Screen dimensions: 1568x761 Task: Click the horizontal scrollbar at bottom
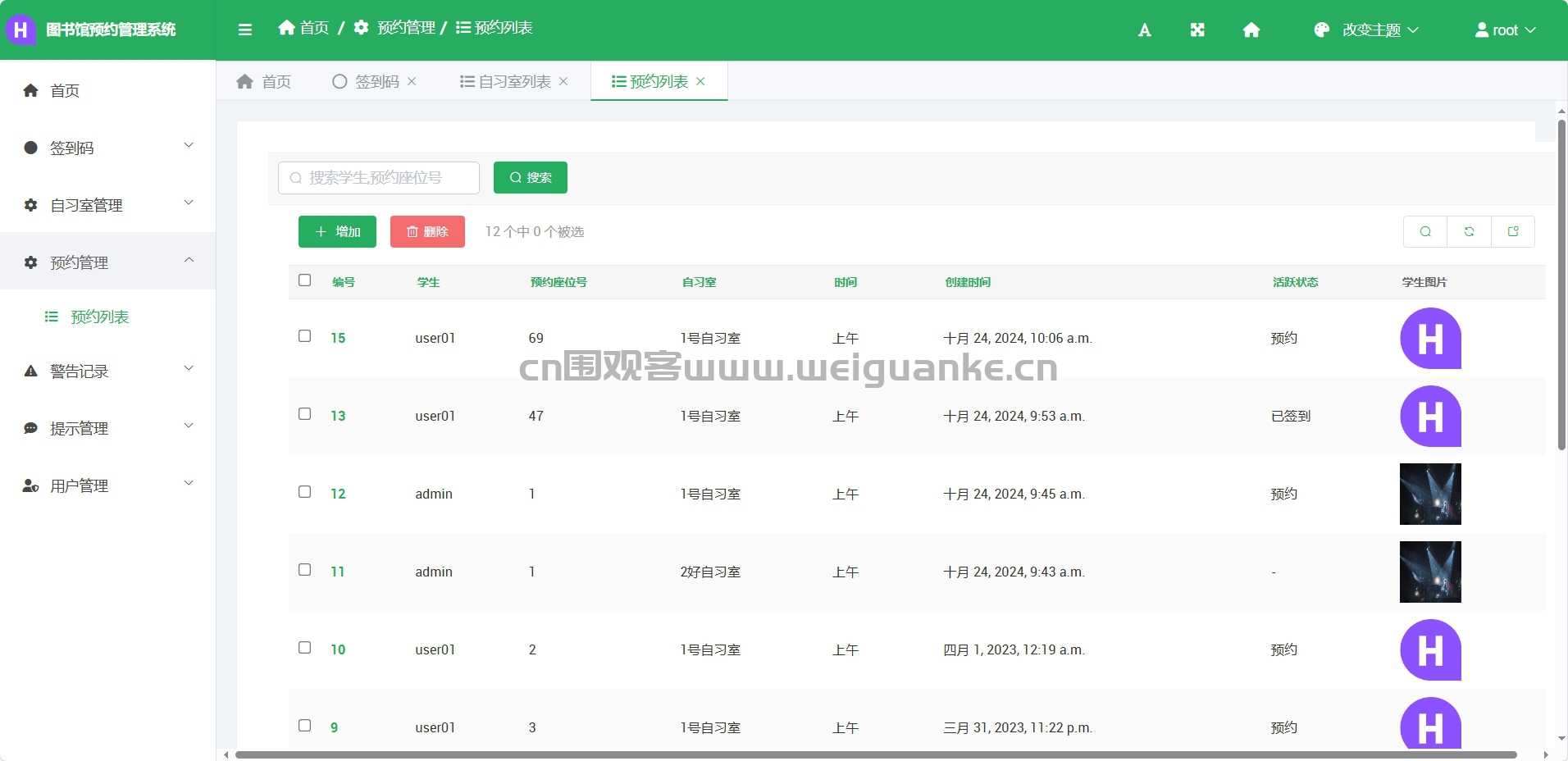point(876,754)
